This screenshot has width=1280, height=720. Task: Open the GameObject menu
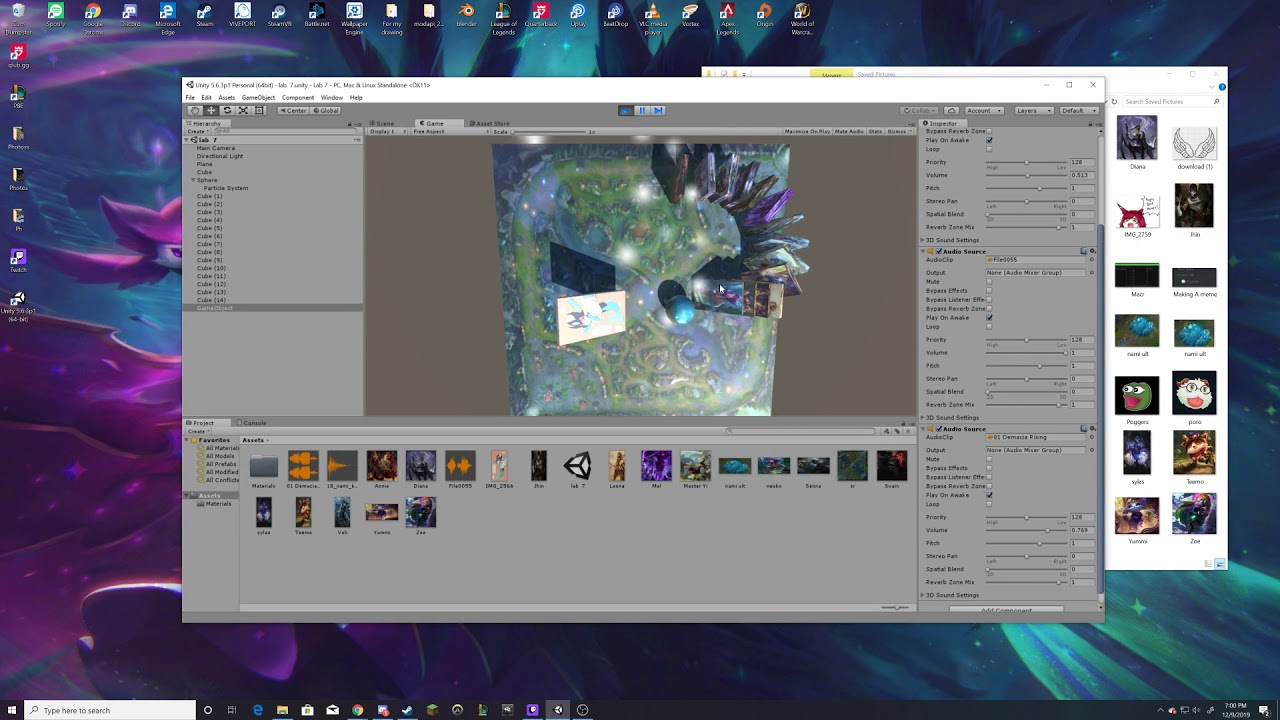point(258,98)
